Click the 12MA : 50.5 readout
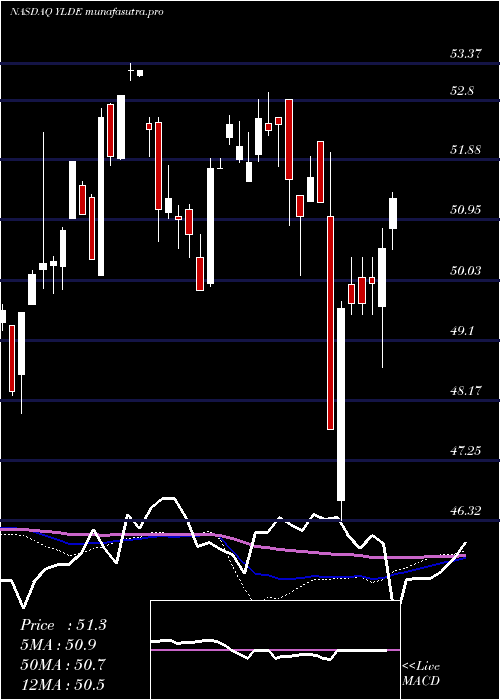Viewport: 500px width, 700px height. point(63,684)
